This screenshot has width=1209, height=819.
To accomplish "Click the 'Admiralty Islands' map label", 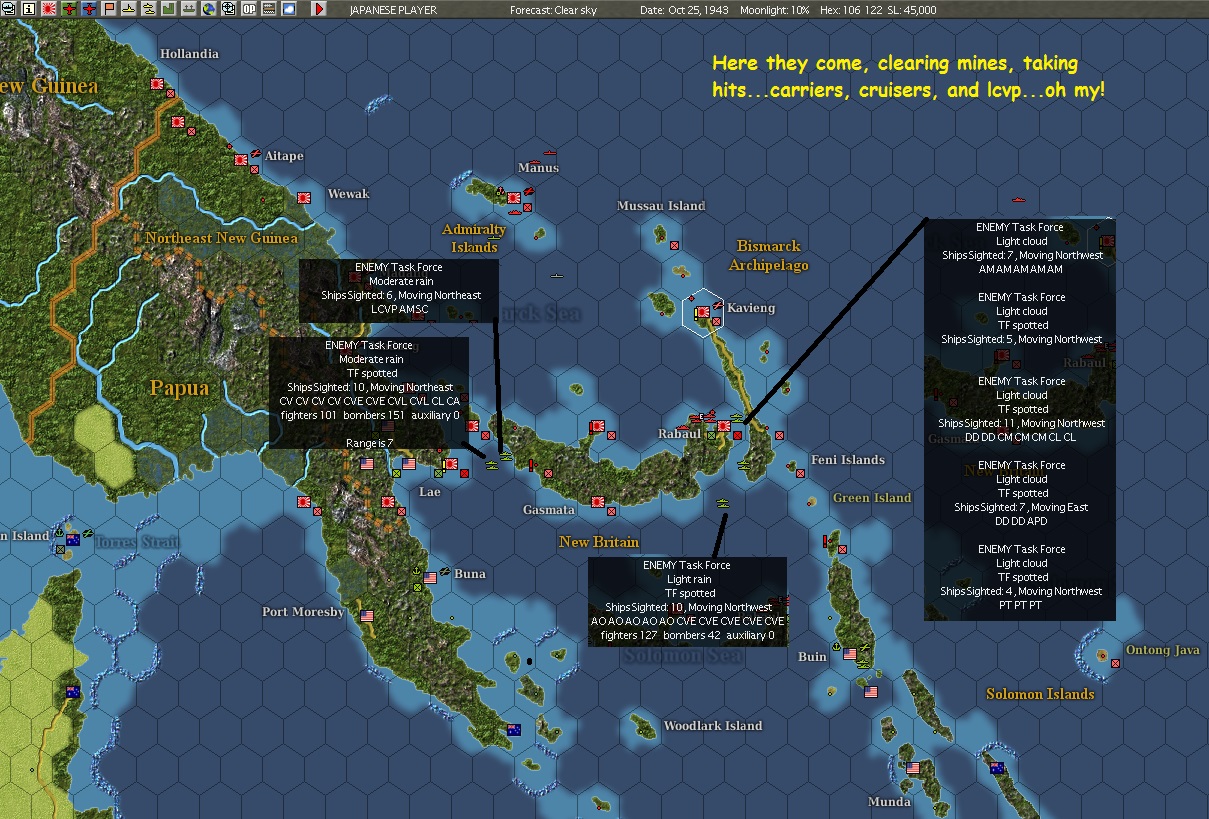I will (474, 238).
